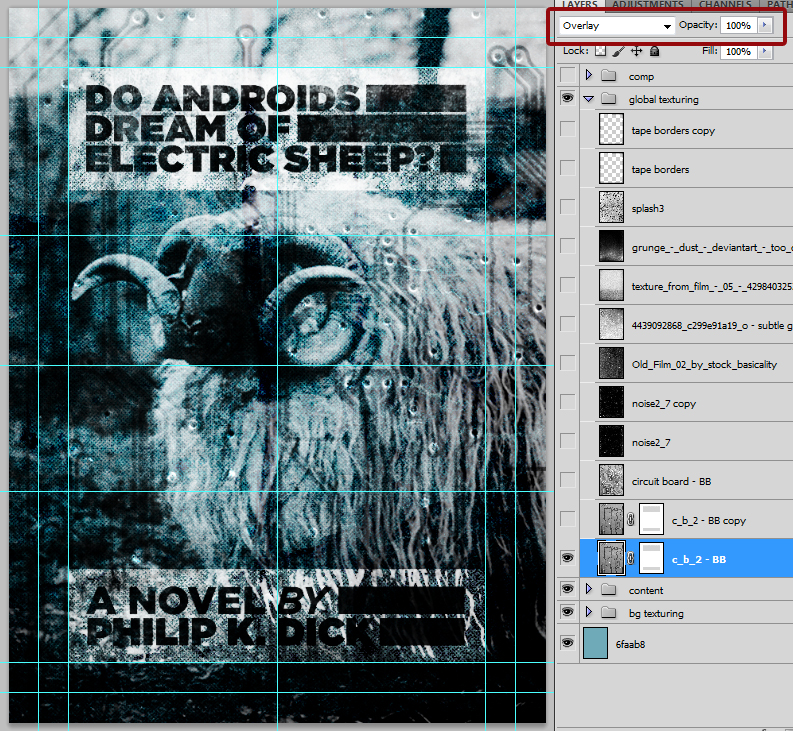The image size is (793, 731).
Task: Select the Old_Film_02 layer thumbnail
Action: (611, 363)
